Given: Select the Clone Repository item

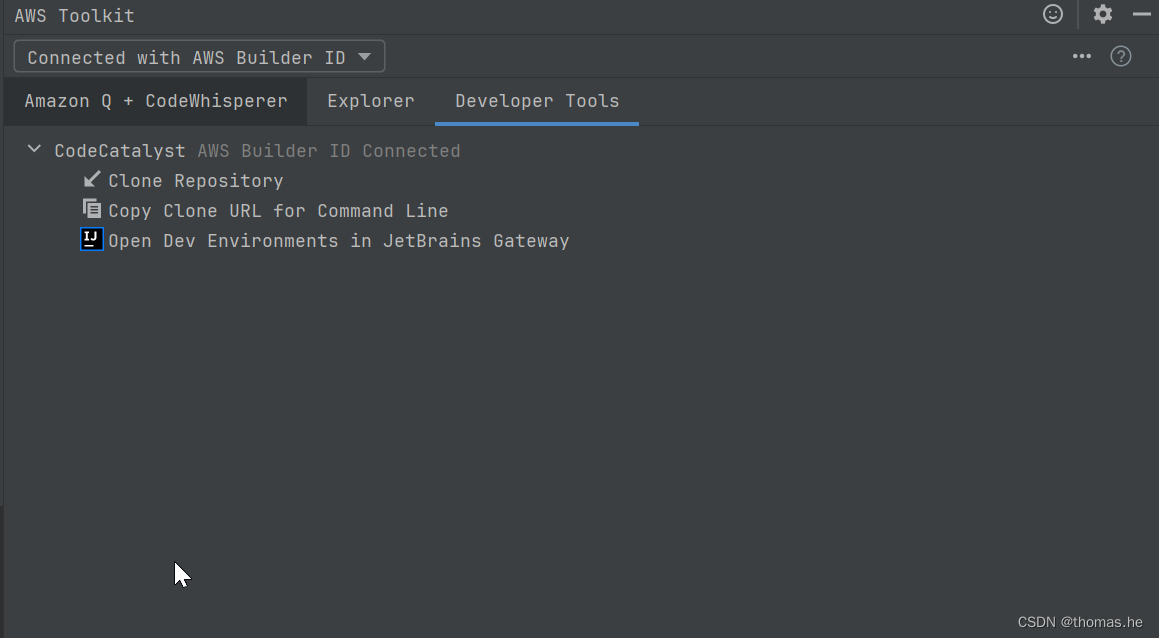Looking at the screenshot, I should (196, 181).
